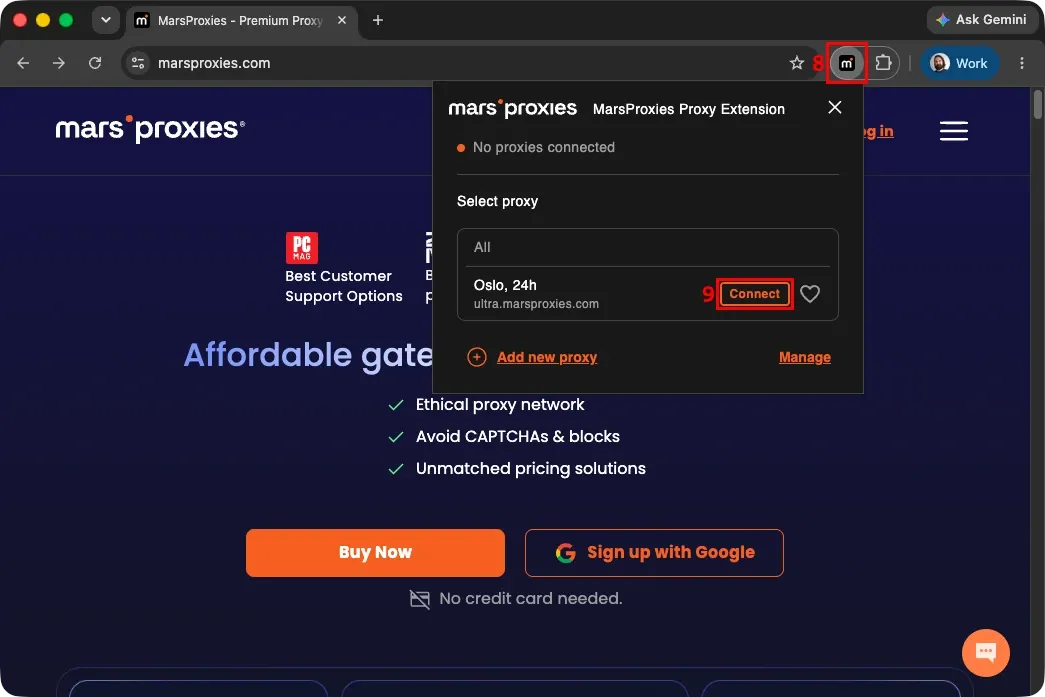Favorite the Oslo proxy with the heart icon
1045x697 pixels.
click(810, 294)
